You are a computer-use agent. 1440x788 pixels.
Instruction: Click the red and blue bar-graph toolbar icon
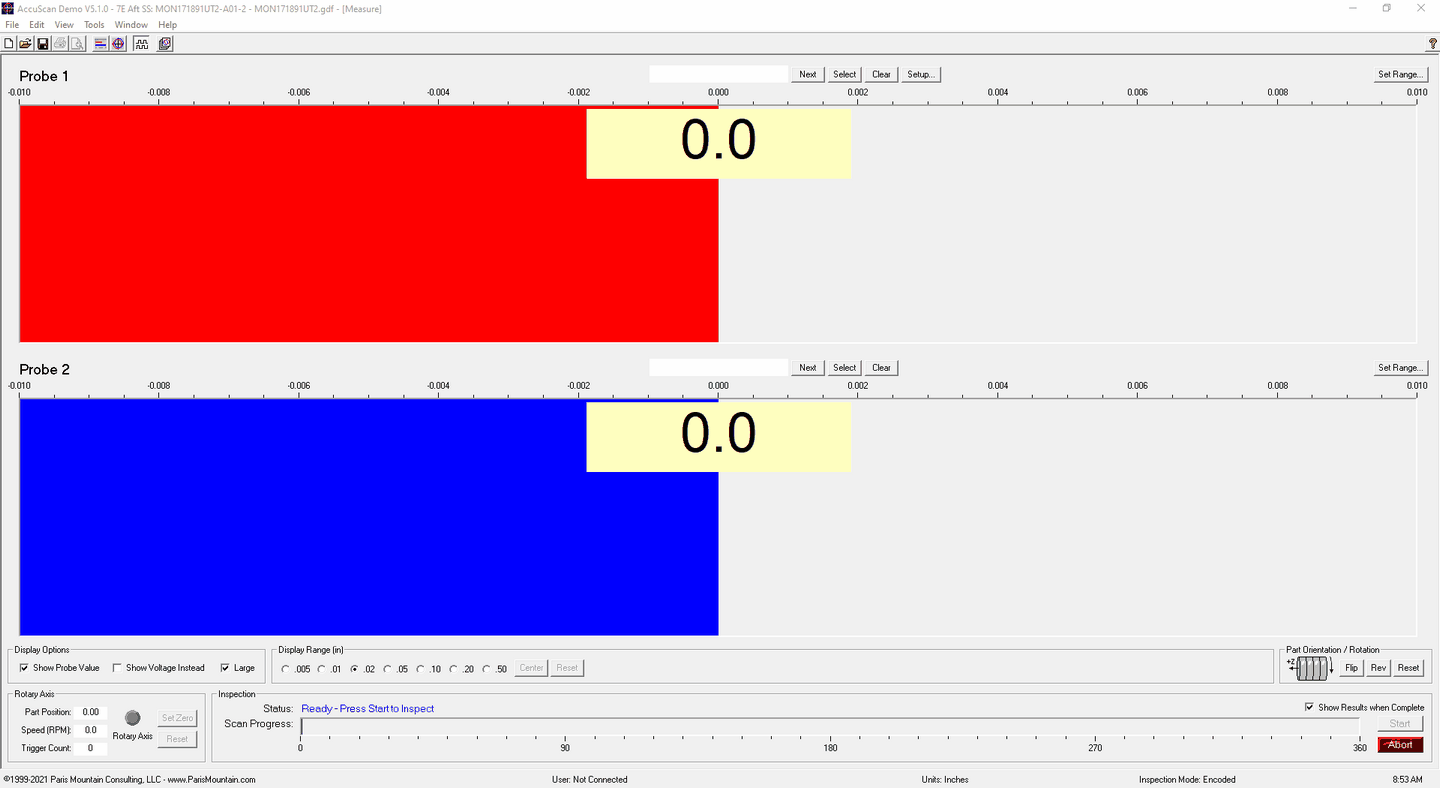[x=101, y=44]
